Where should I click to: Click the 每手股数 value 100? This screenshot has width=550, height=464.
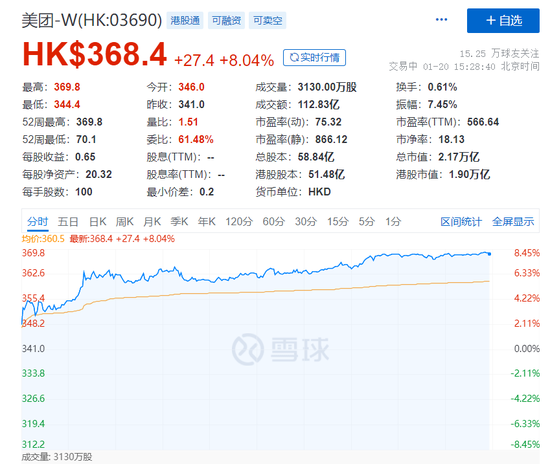83,192
